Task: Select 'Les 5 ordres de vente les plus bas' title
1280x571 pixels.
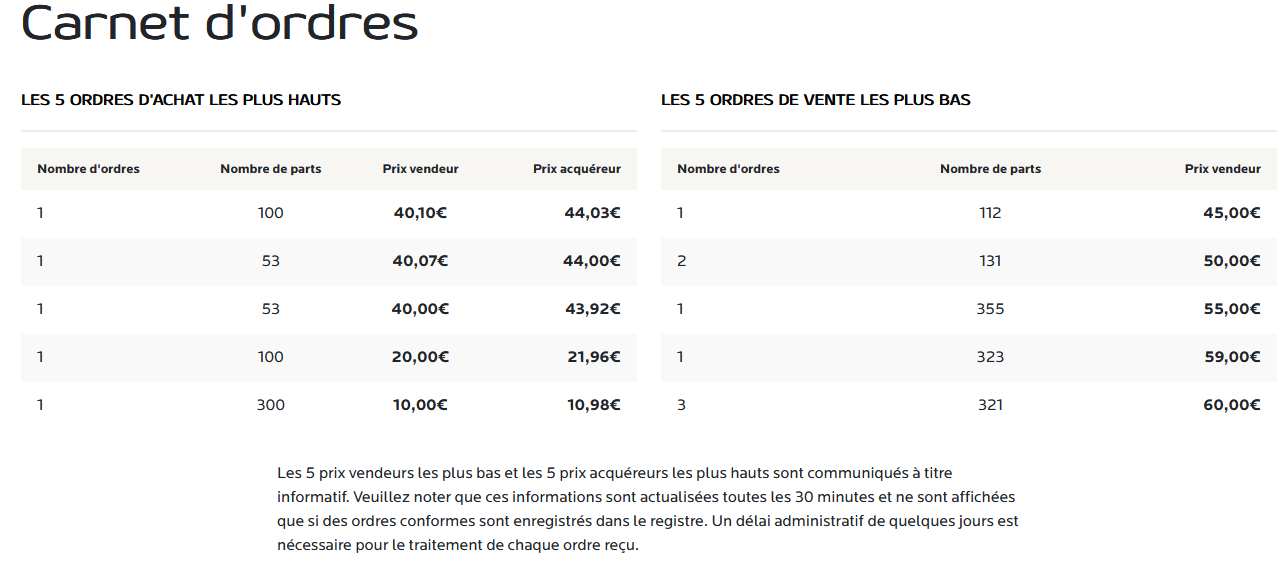Action: [x=816, y=100]
